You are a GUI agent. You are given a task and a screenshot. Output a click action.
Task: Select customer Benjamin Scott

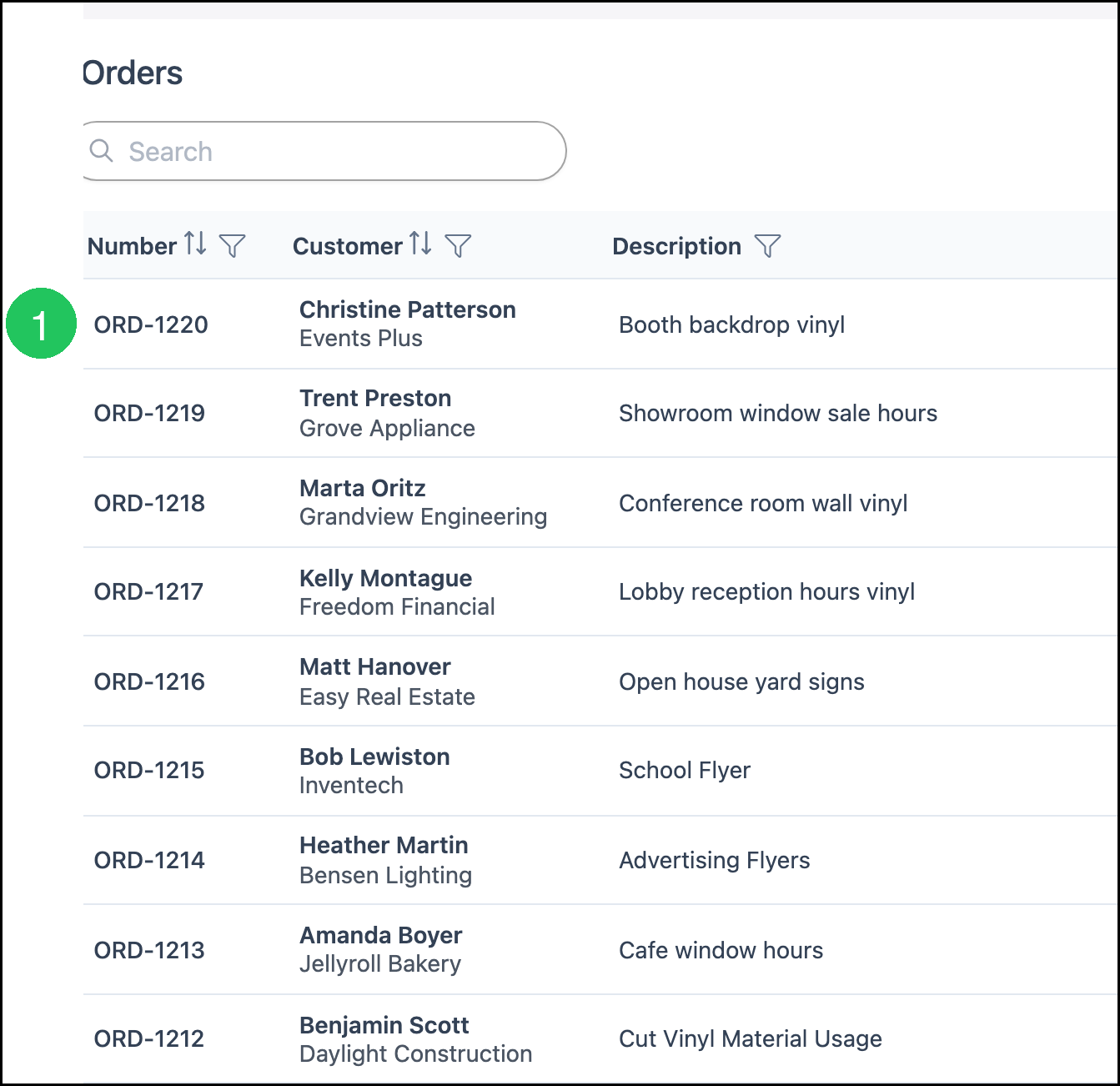click(384, 1025)
